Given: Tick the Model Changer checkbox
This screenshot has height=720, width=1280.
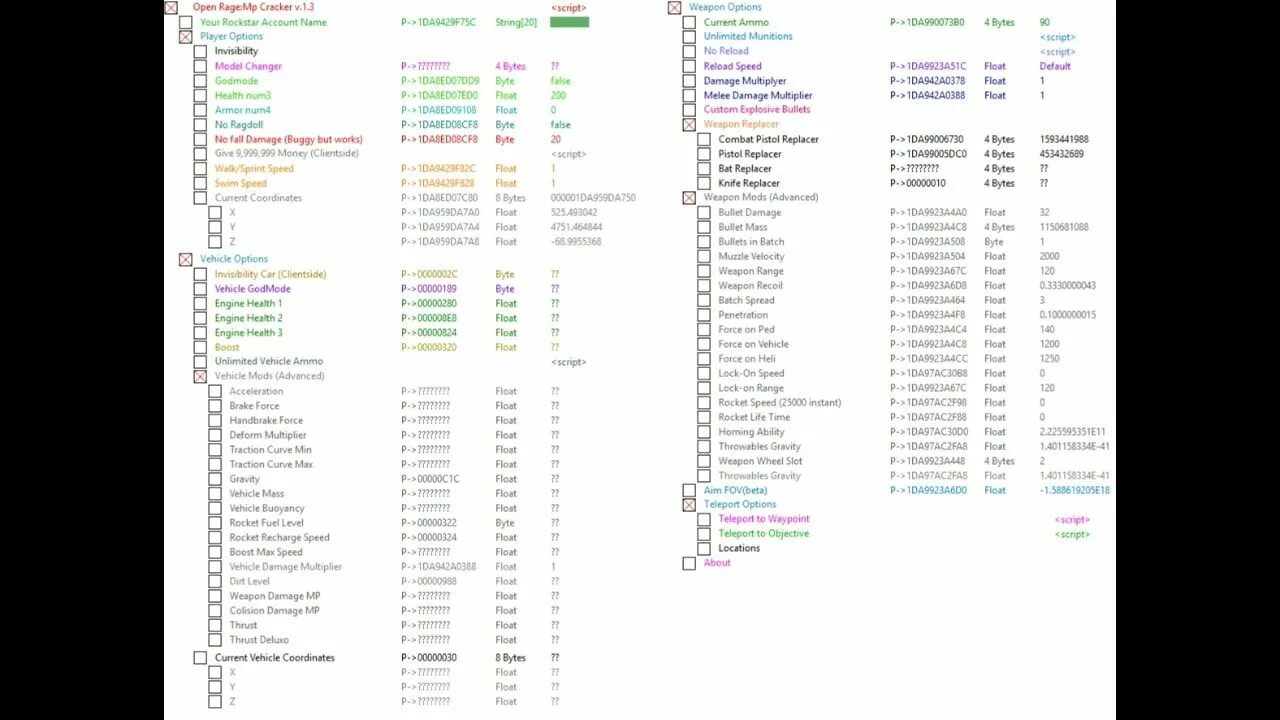Looking at the screenshot, I should point(201,66).
